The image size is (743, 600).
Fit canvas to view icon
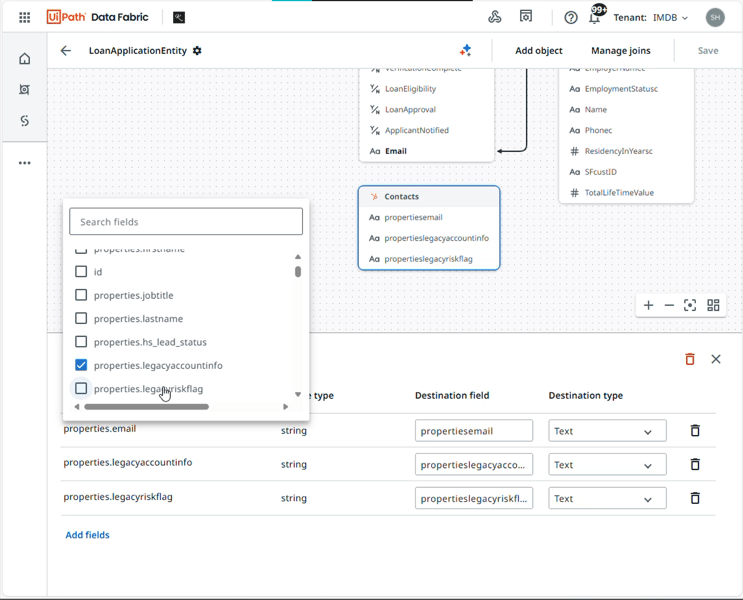click(x=690, y=305)
